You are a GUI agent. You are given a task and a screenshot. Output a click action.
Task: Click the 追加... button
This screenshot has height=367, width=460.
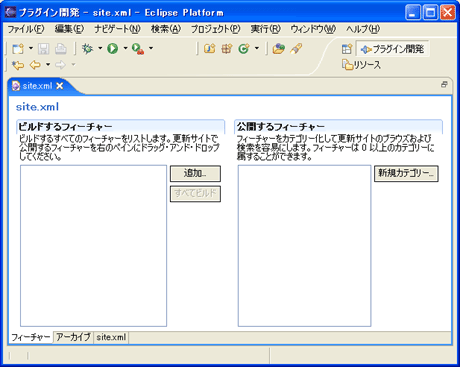[x=195, y=173]
